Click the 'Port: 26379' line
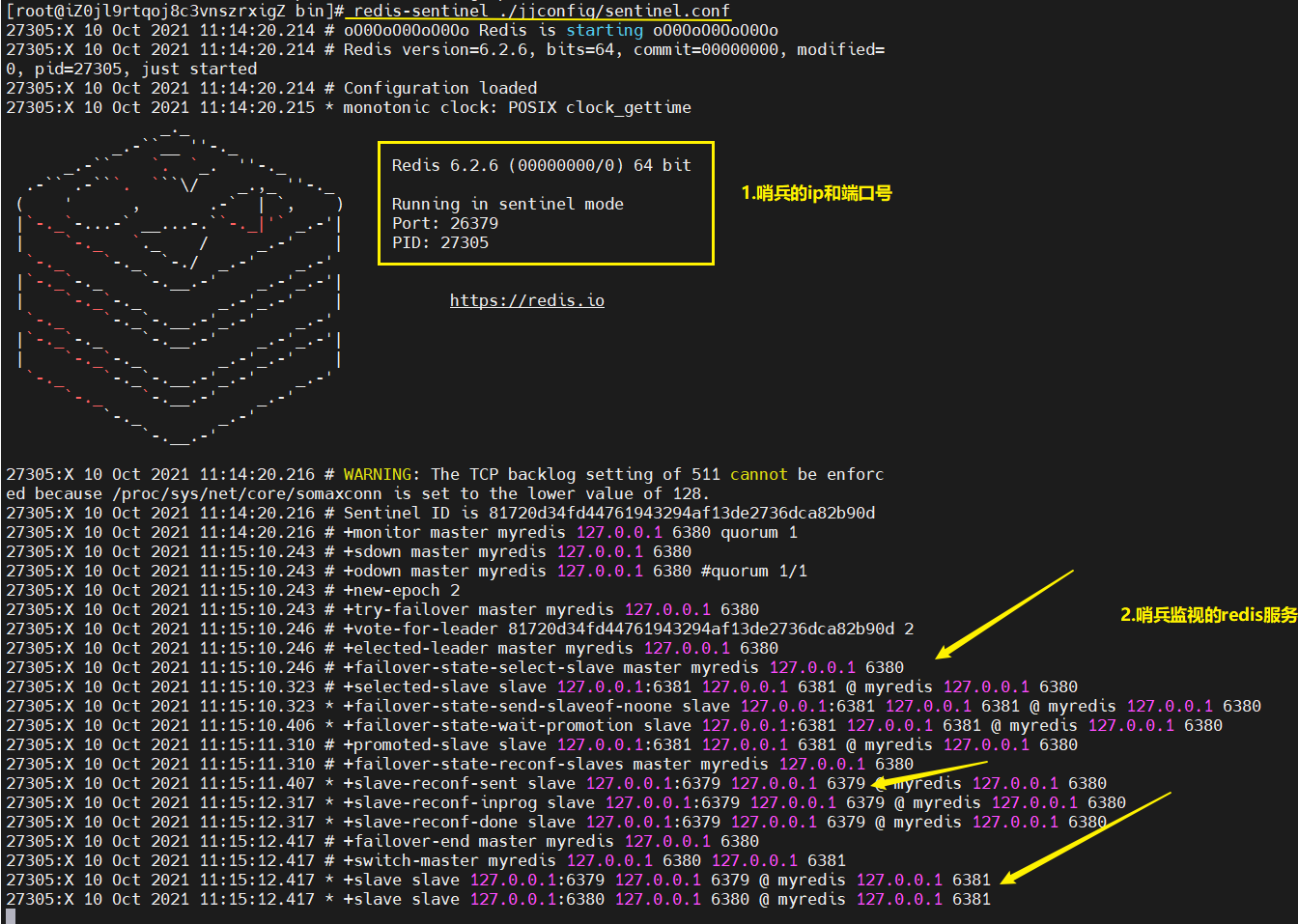This screenshot has width=1298, height=924. click(x=445, y=223)
